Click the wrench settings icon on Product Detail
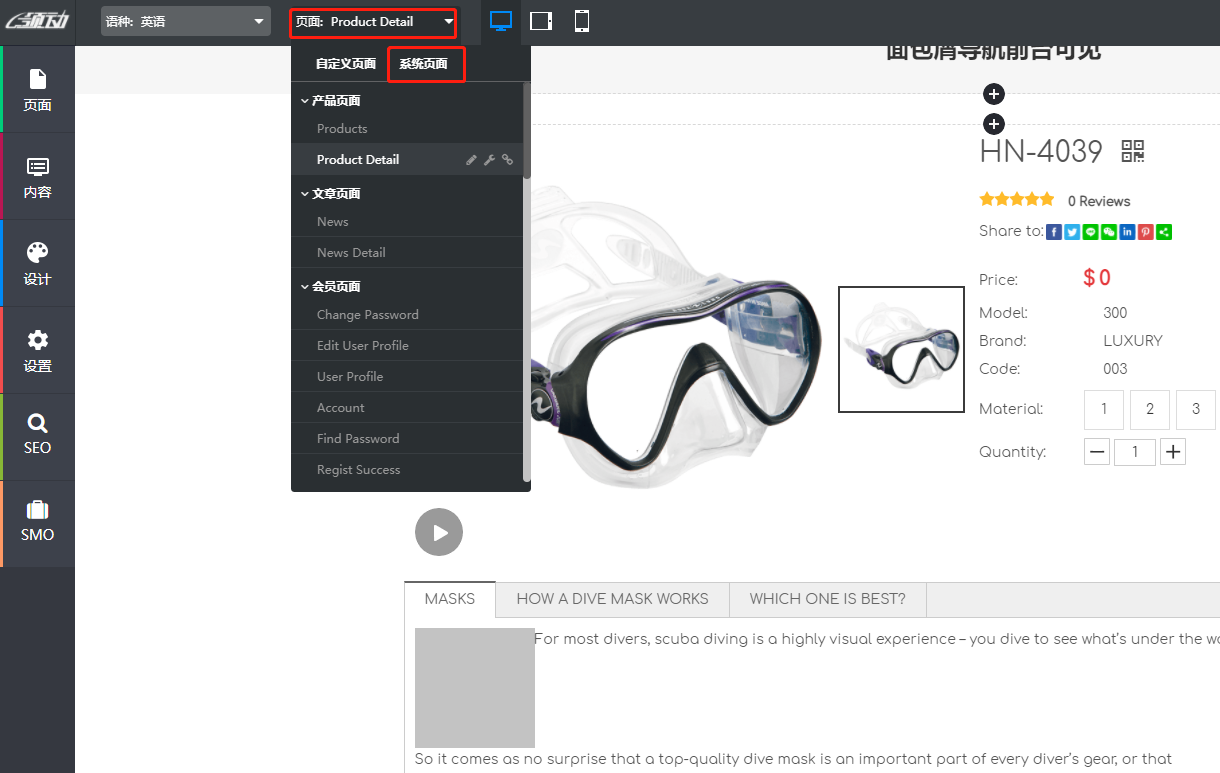The height and width of the screenshot is (773, 1220). click(x=489, y=159)
